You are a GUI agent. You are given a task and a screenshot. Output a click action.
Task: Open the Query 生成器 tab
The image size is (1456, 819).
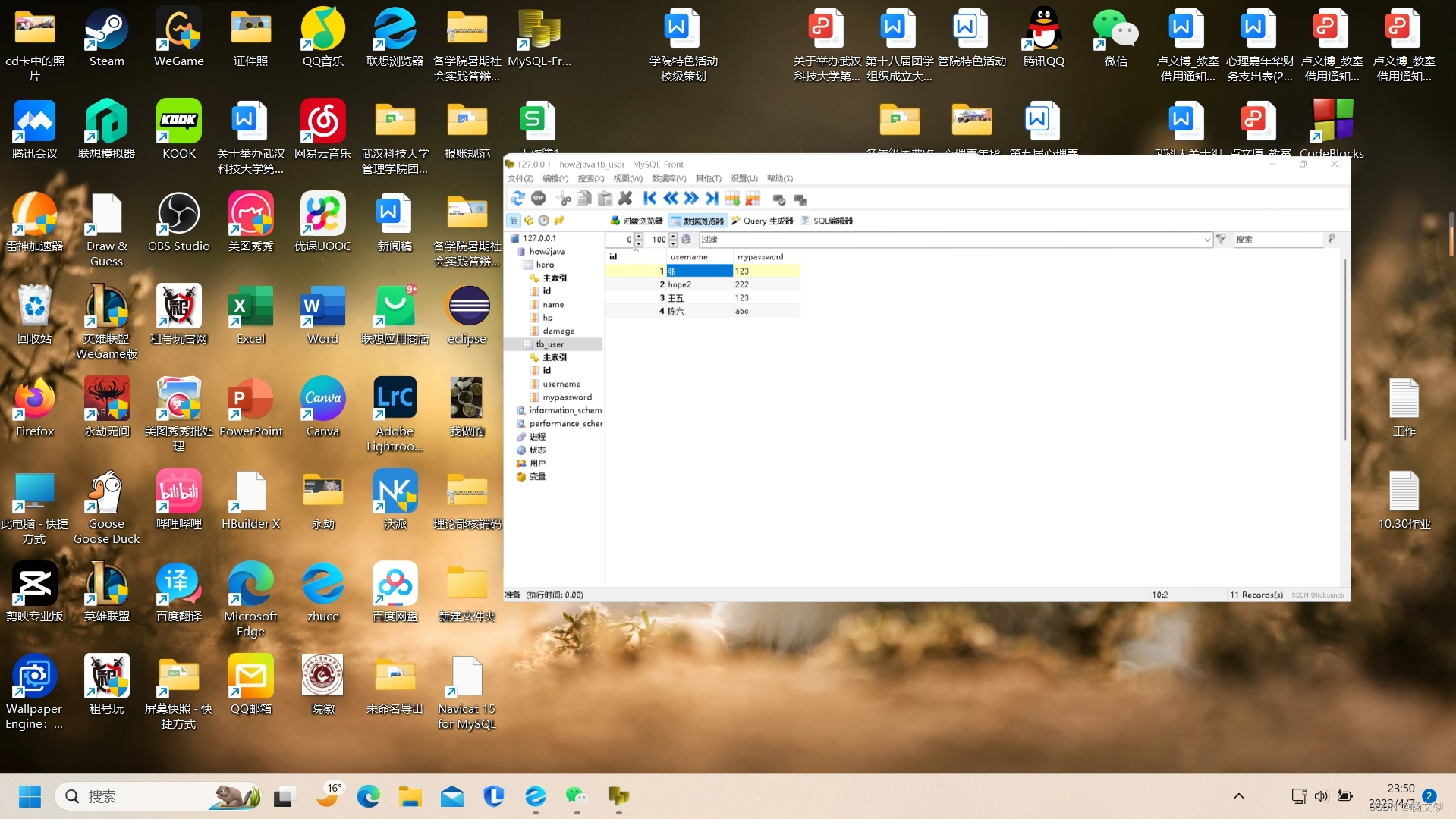point(762,221)
